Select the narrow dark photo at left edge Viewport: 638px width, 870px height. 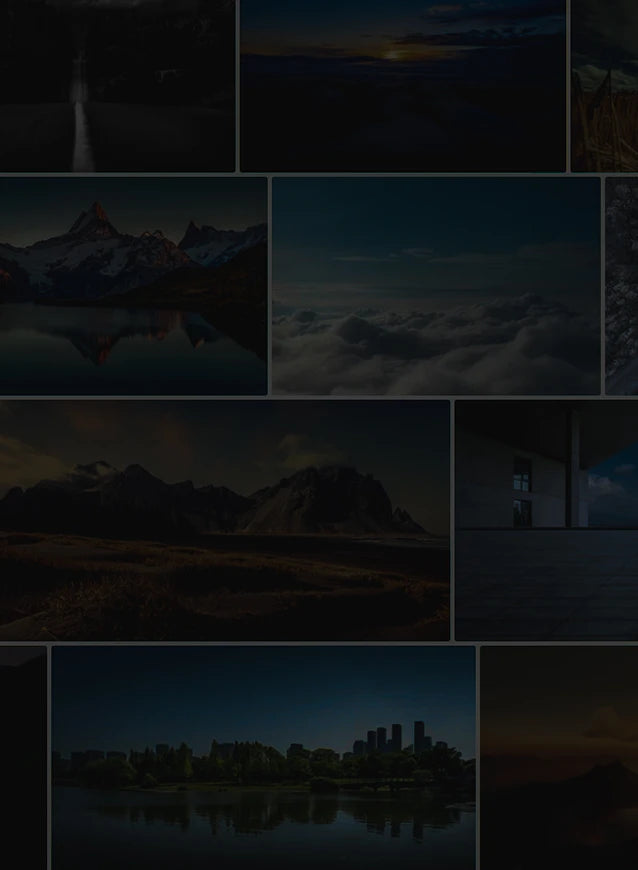[23, 757]
